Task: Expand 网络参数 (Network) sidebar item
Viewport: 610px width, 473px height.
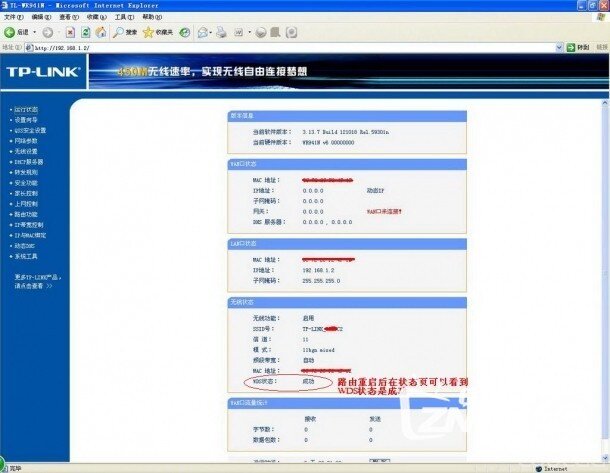Action: (x=26, y=141)
